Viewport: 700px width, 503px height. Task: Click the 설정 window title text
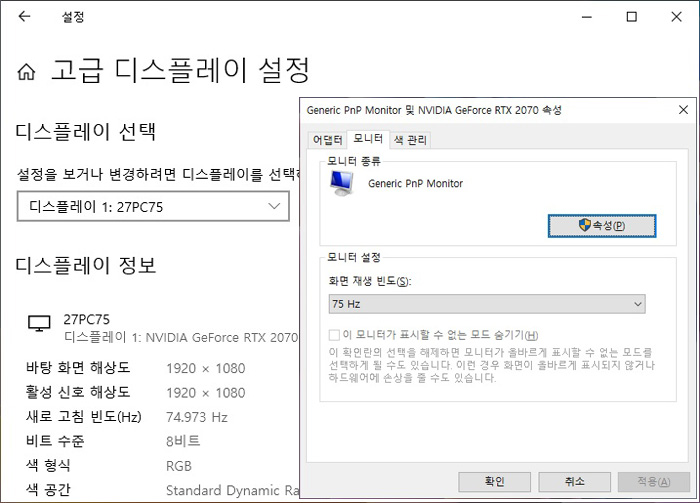73,17
